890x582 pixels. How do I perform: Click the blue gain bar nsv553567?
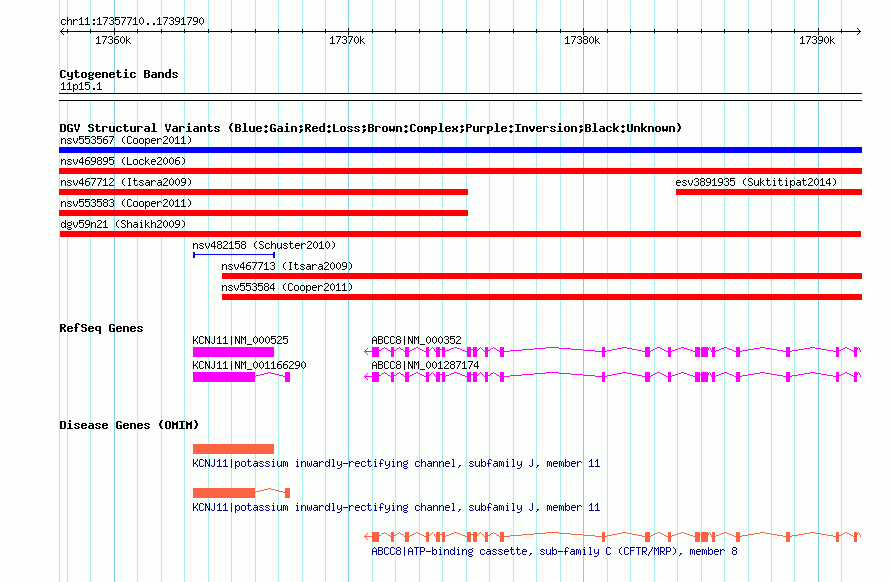460,150
